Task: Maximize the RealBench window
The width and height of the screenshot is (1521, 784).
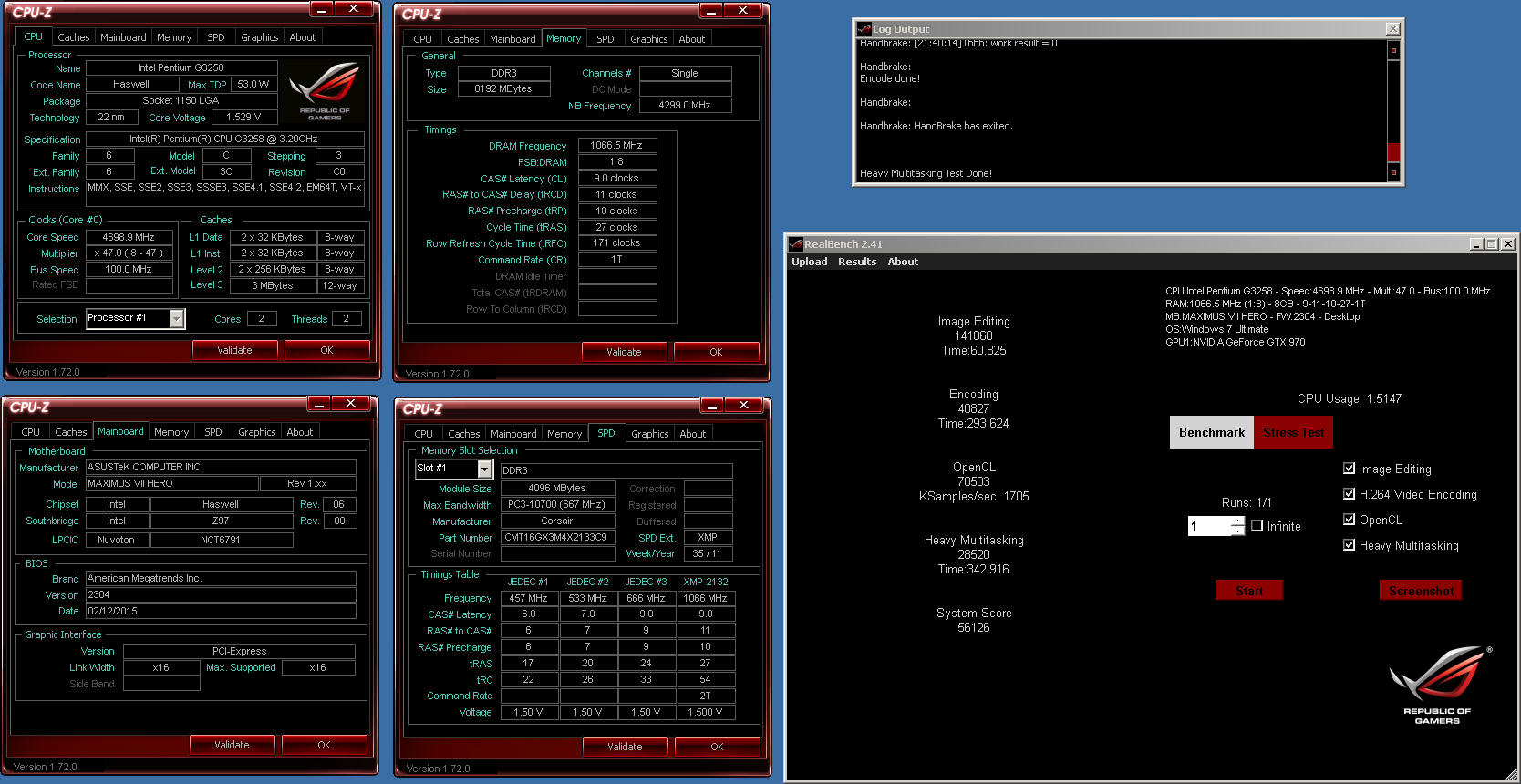Action: pyautogui.click(x=1492, y=244)
